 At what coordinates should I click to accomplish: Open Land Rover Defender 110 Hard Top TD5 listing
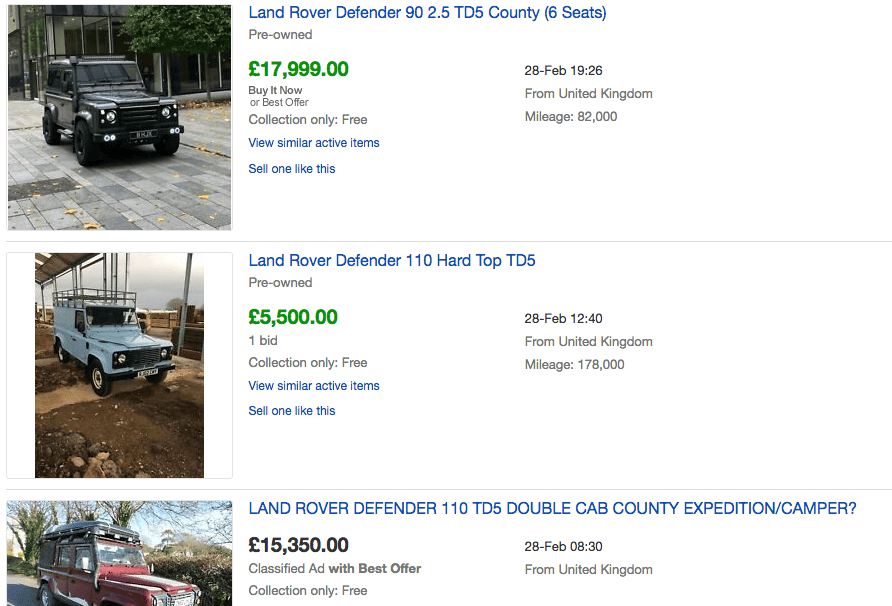[x=392, y=261]
